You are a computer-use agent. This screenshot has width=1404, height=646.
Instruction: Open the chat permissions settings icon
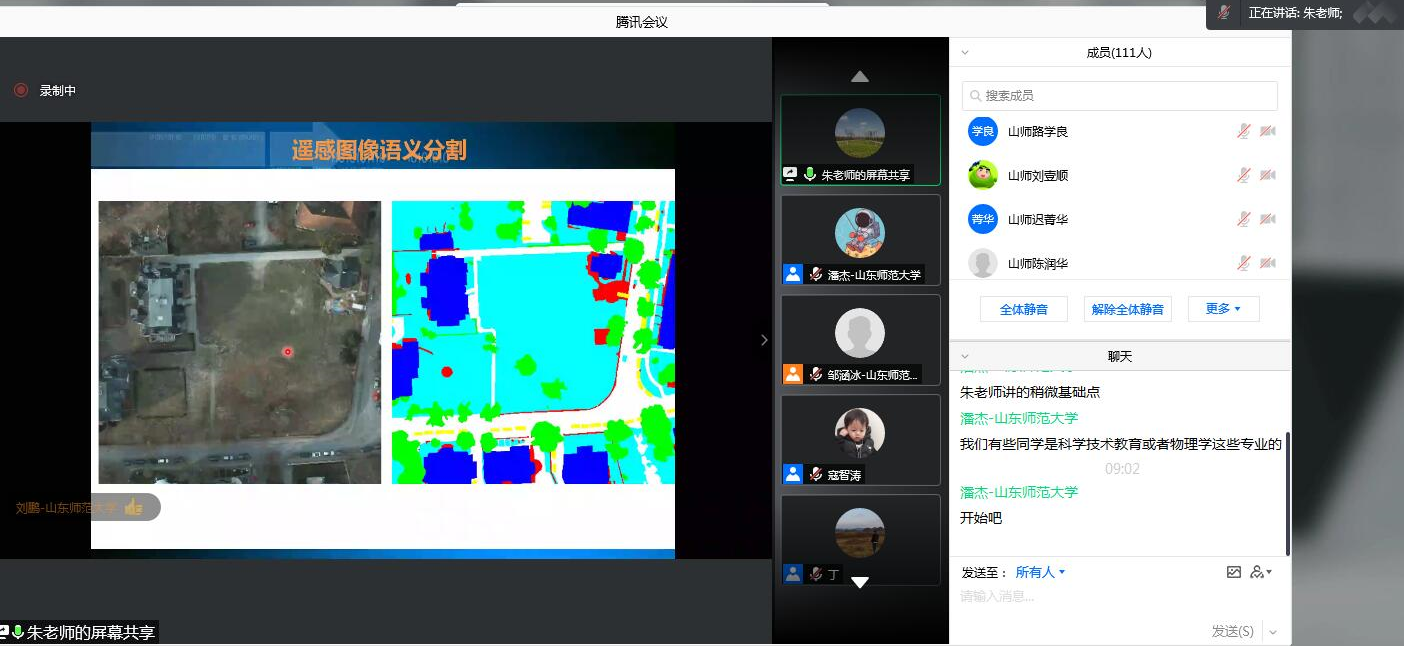point(1259,572)
